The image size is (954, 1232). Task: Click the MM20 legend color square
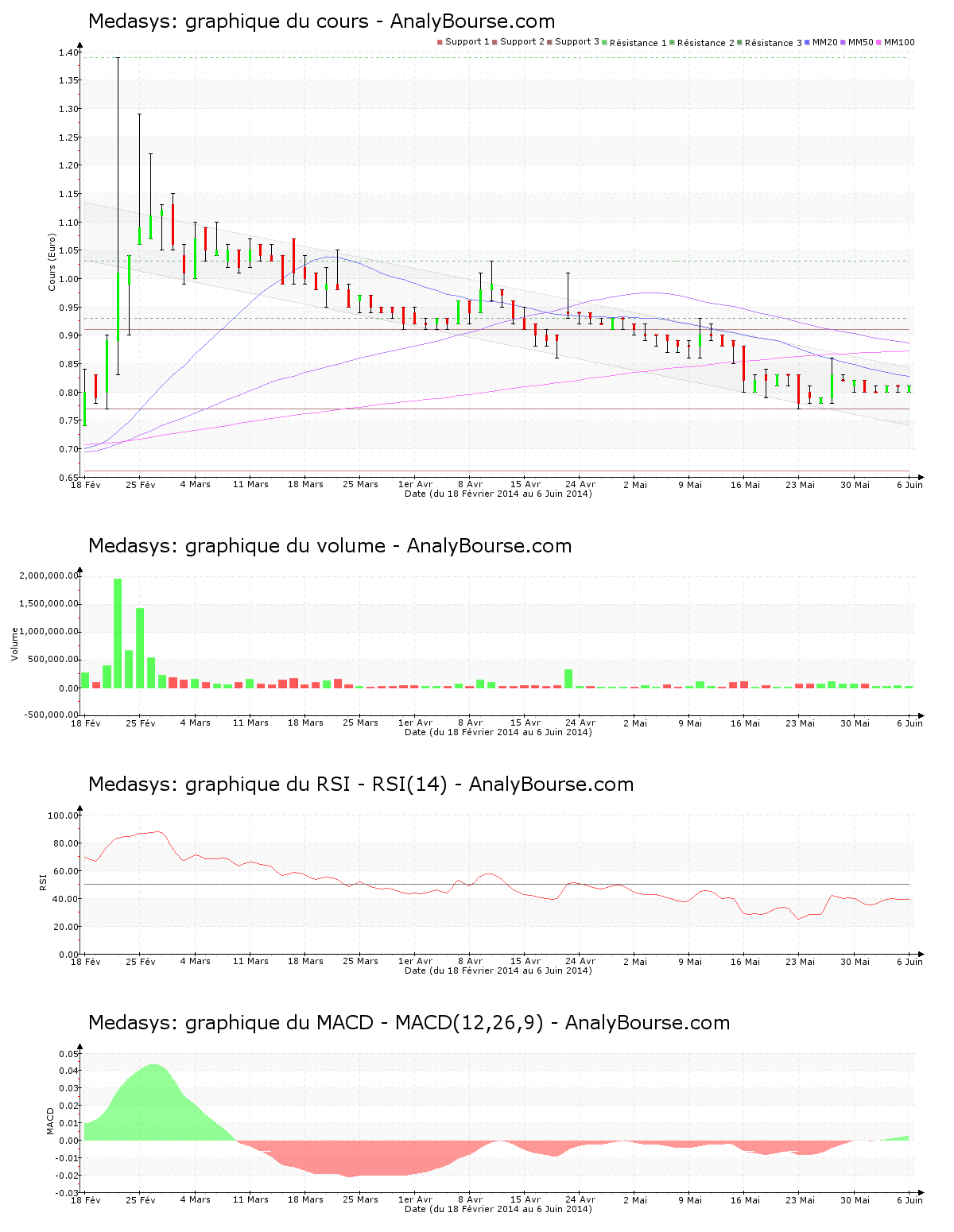pyautogui.click(x=808, y=42)
